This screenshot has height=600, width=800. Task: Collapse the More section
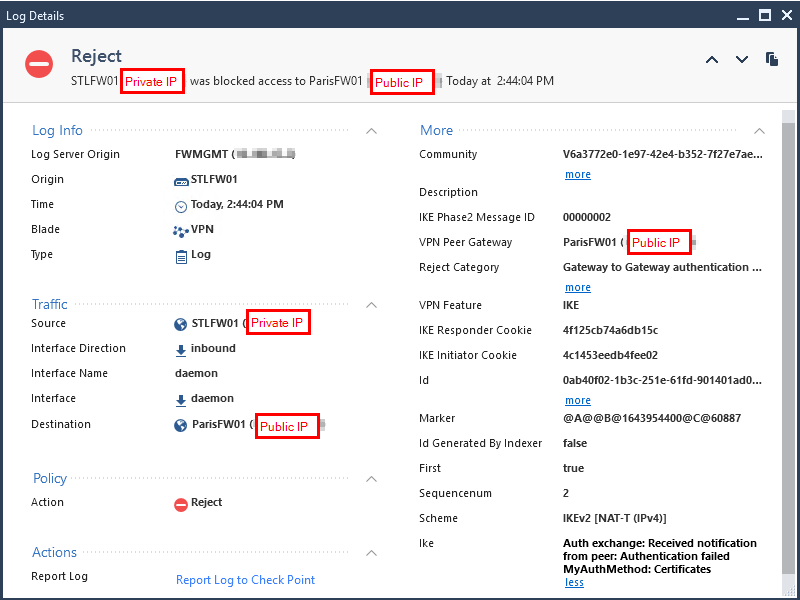(759, 131)
